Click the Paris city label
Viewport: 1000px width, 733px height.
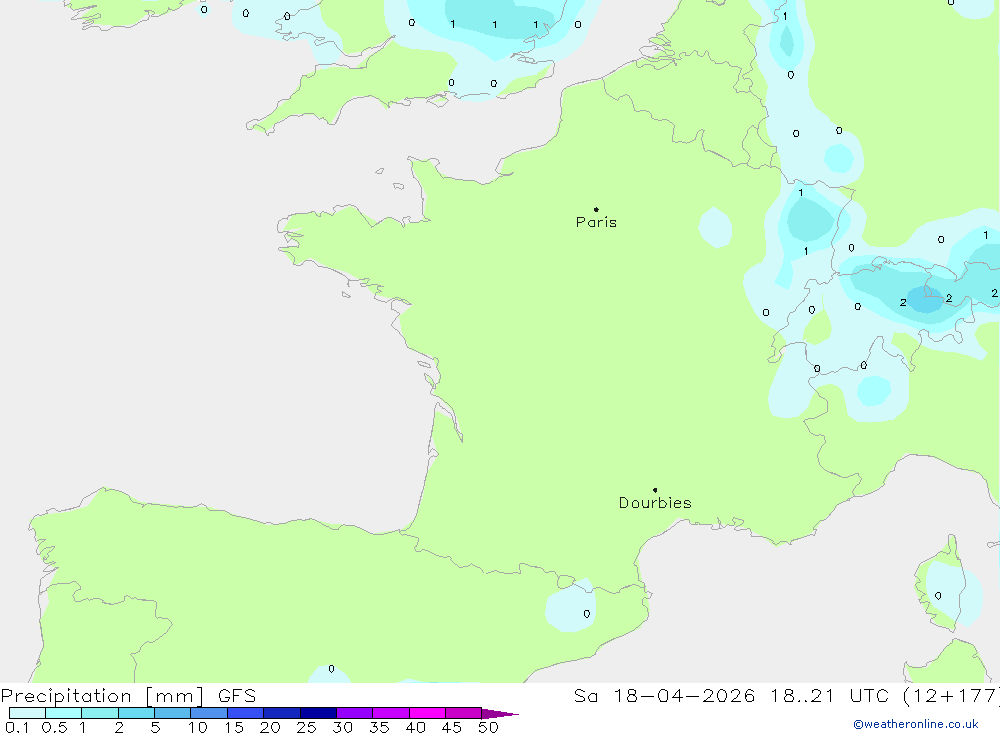(x=596, y=222)
